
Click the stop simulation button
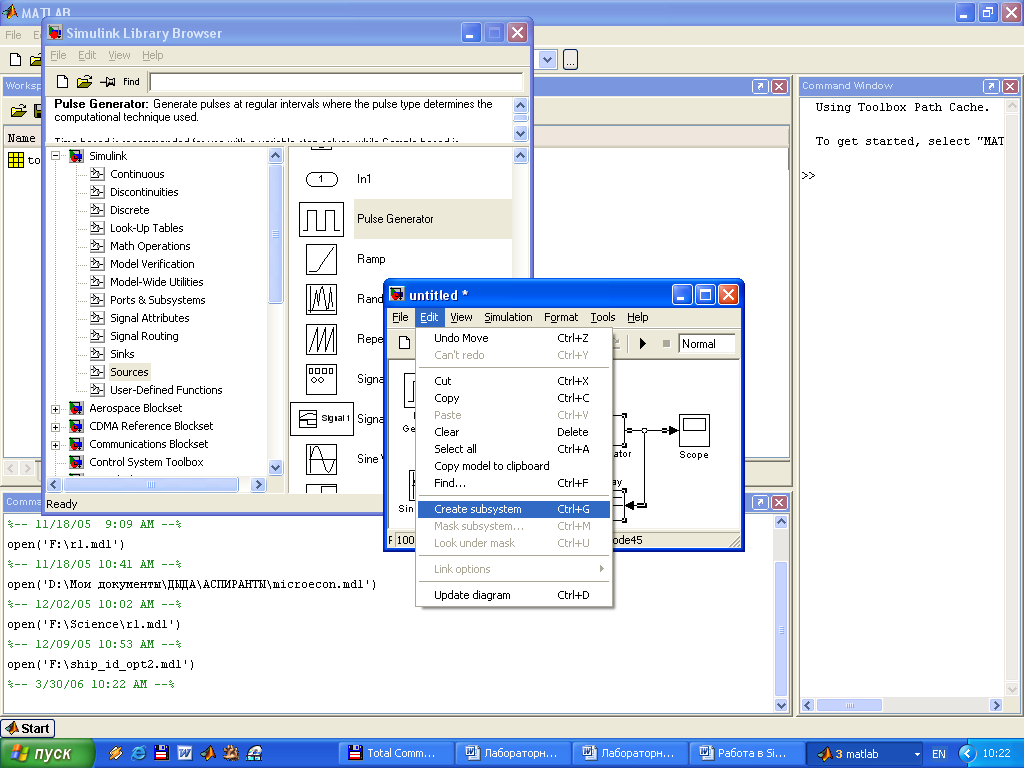[x=666, y=344]
